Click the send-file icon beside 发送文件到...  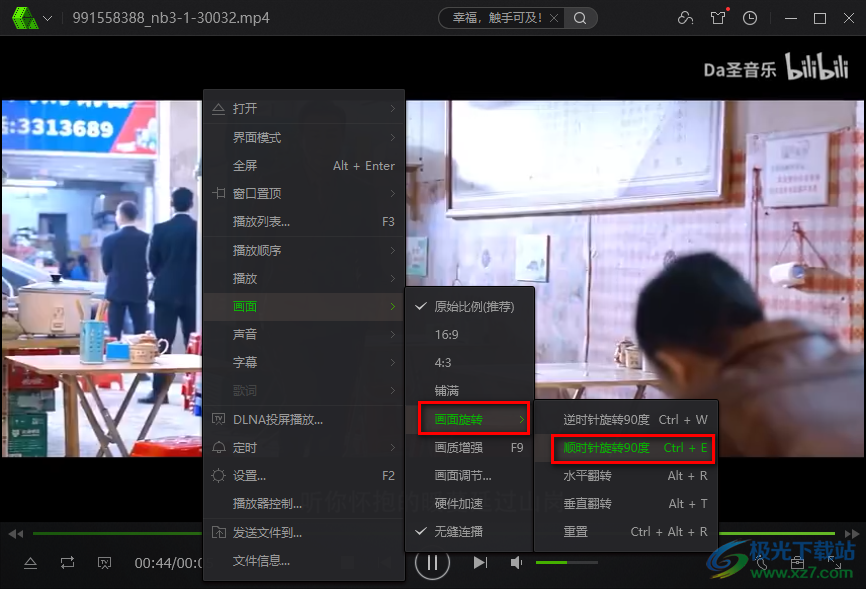click(x=219, y=533)
